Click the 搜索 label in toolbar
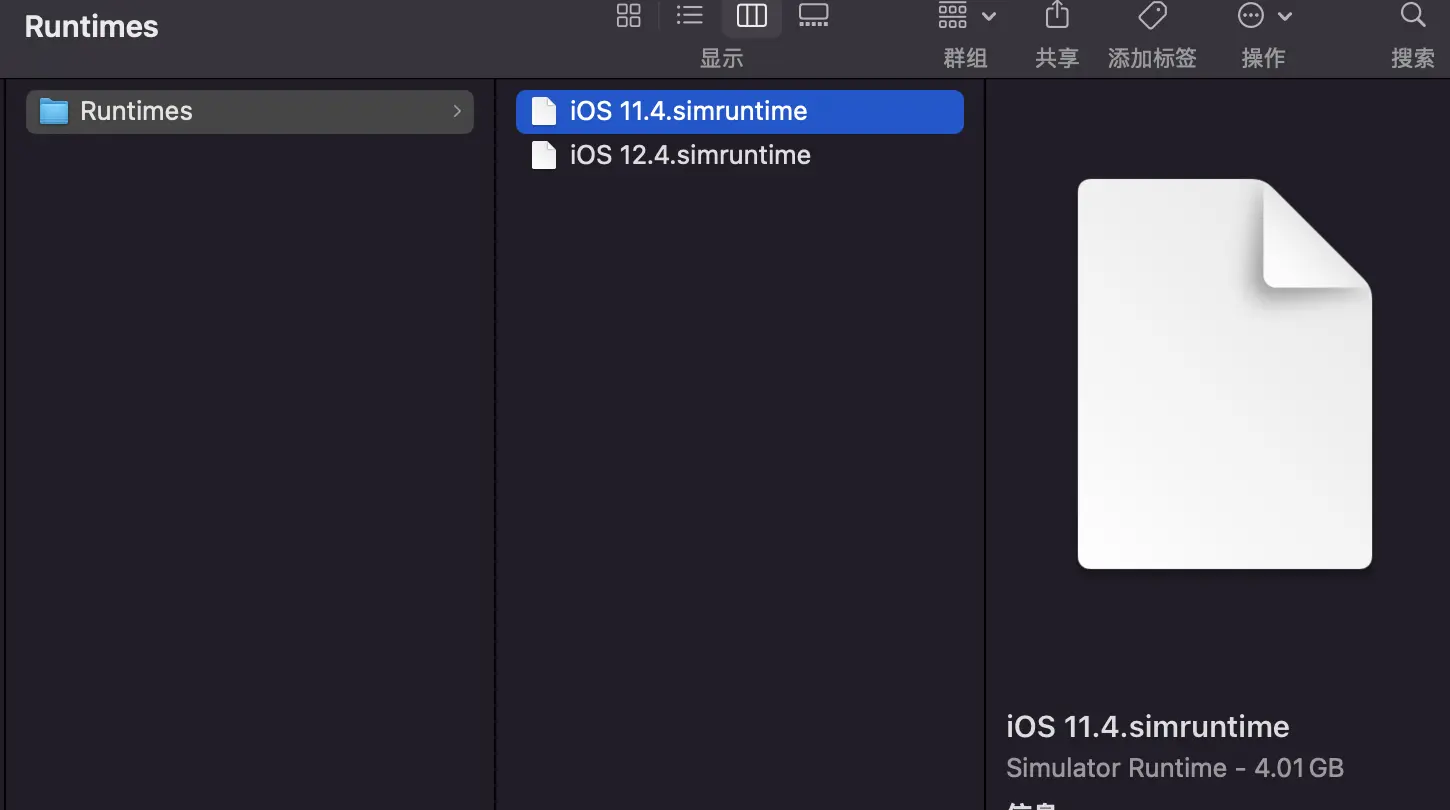Viewport: 1450px width, 810px height. pyautogui.click(x=1412, y=58)
